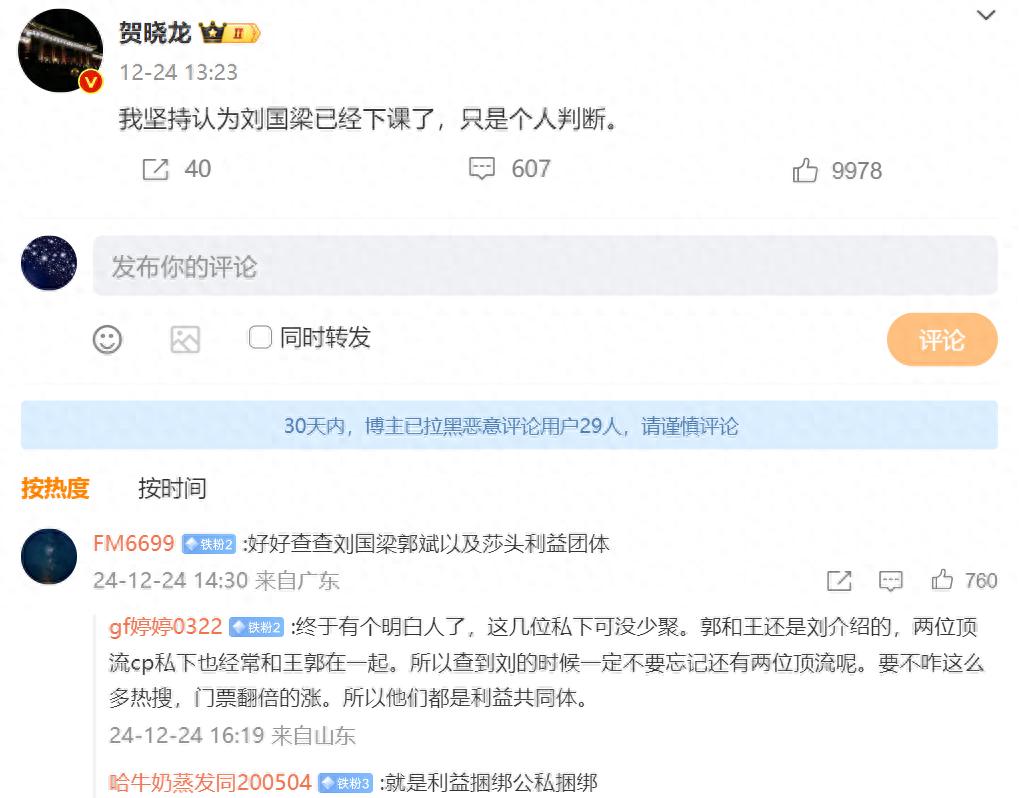The image size is (1019, 798).
Task: Sort comments by 按时间
Action: coord(172,488)
